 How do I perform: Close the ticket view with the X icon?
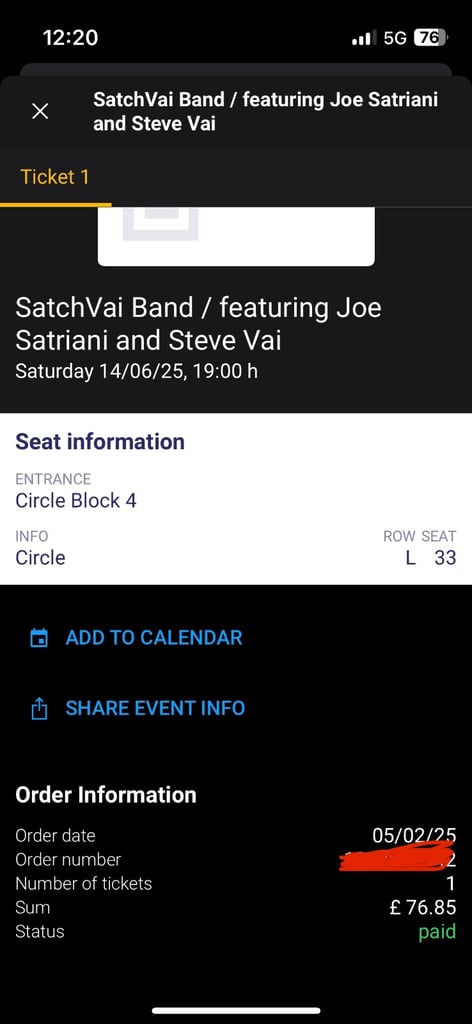(x=40, y=112)
